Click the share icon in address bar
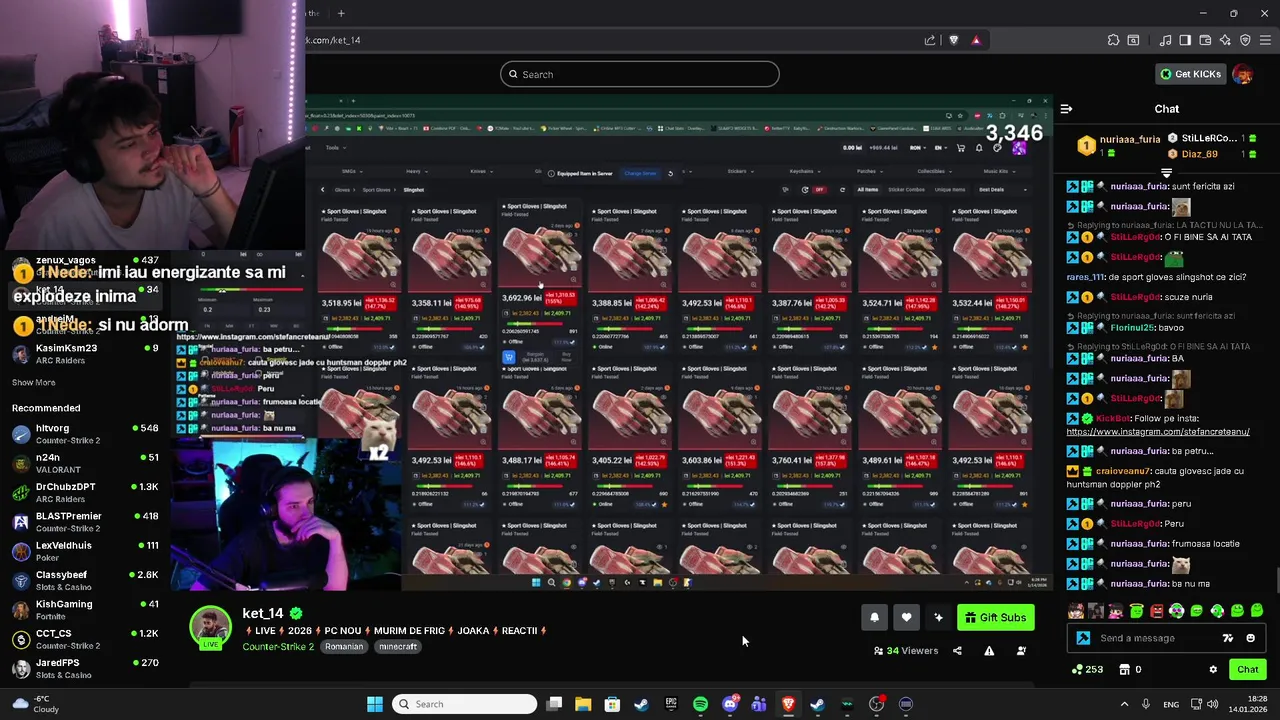 [930, 40]
